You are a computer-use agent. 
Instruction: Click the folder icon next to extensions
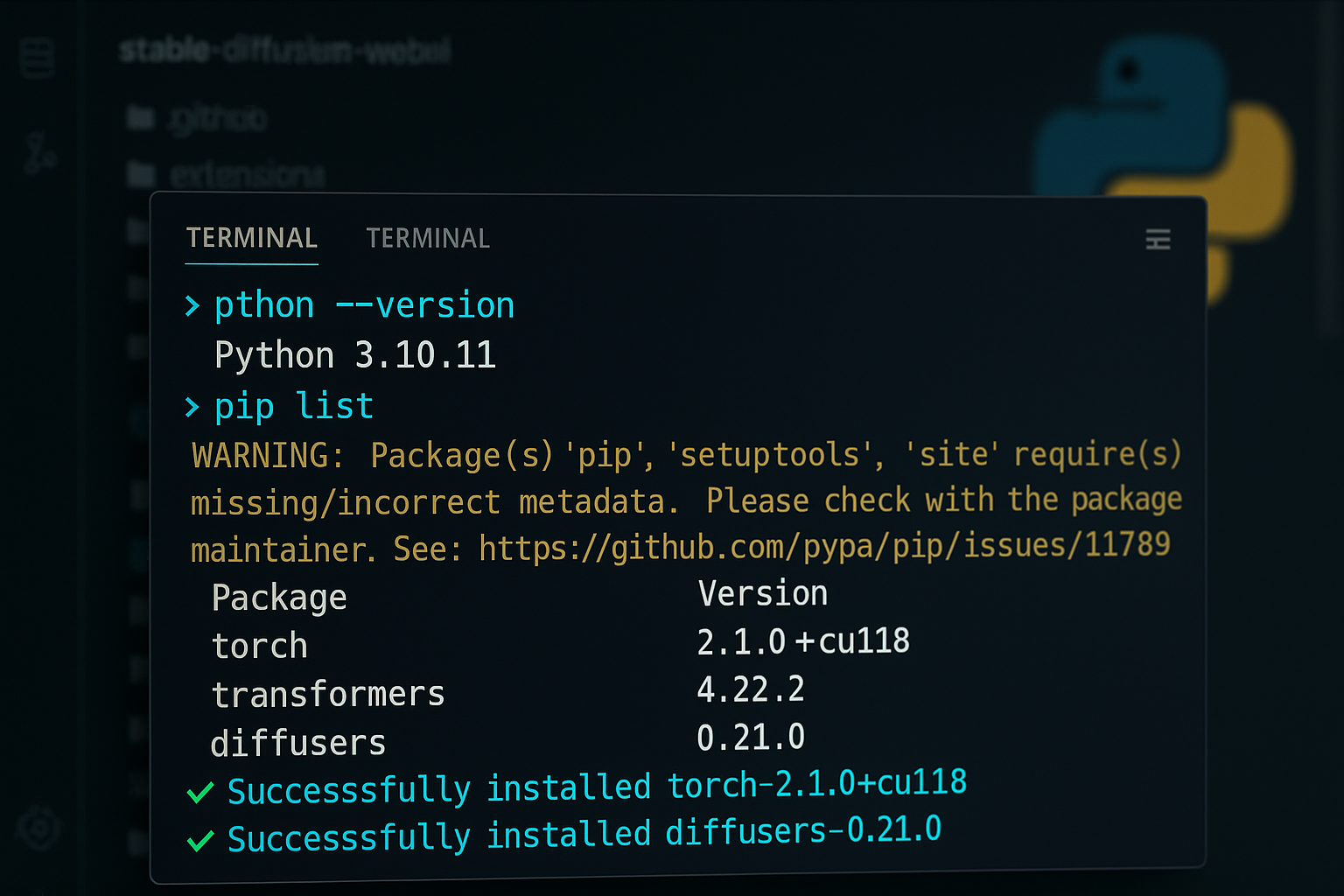(141, 174)
